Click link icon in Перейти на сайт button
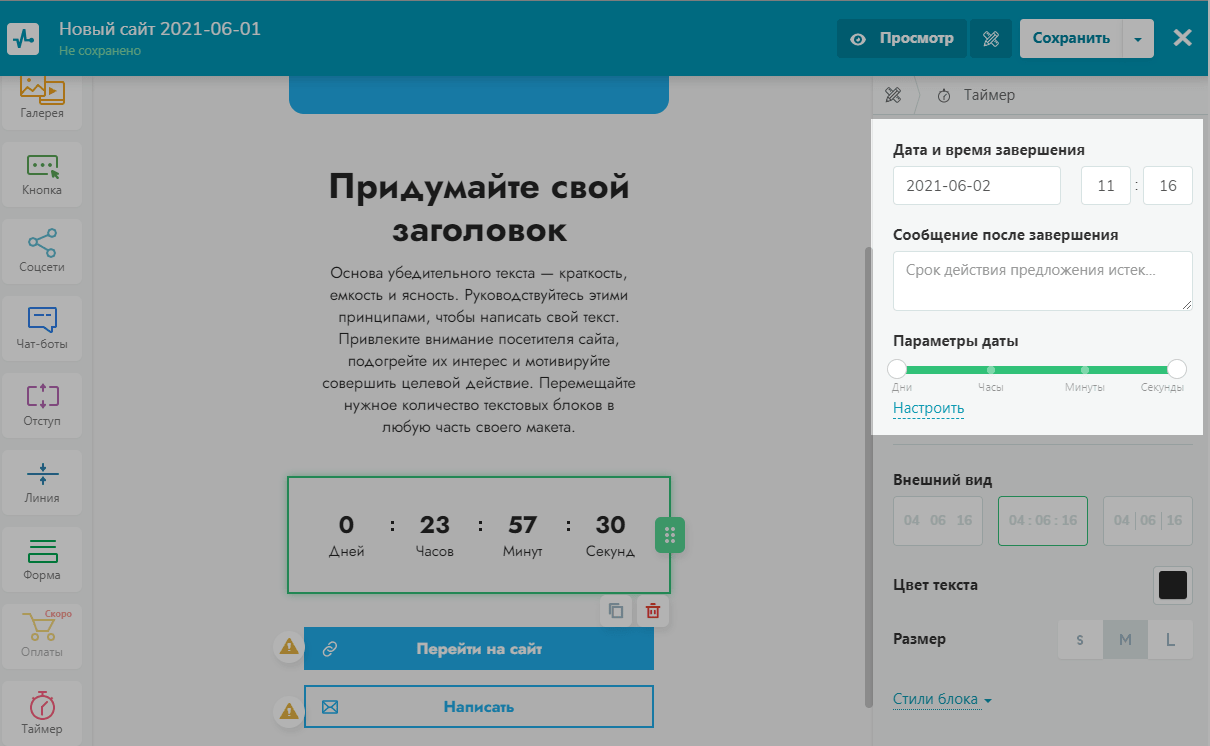The image size is (1210, 746). point(330,649)
